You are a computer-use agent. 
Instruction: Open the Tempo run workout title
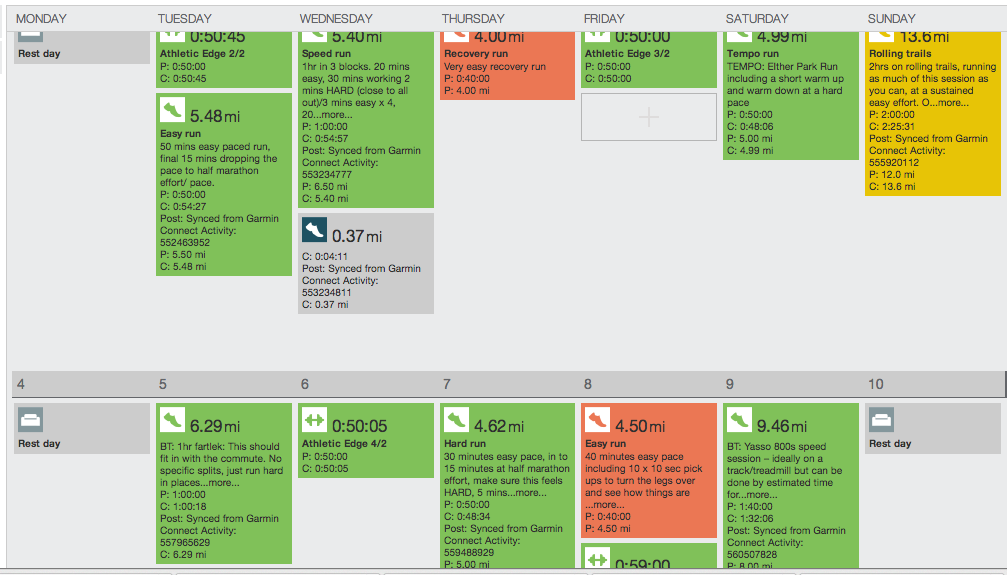pyautogui.click(x=753, y=54)
